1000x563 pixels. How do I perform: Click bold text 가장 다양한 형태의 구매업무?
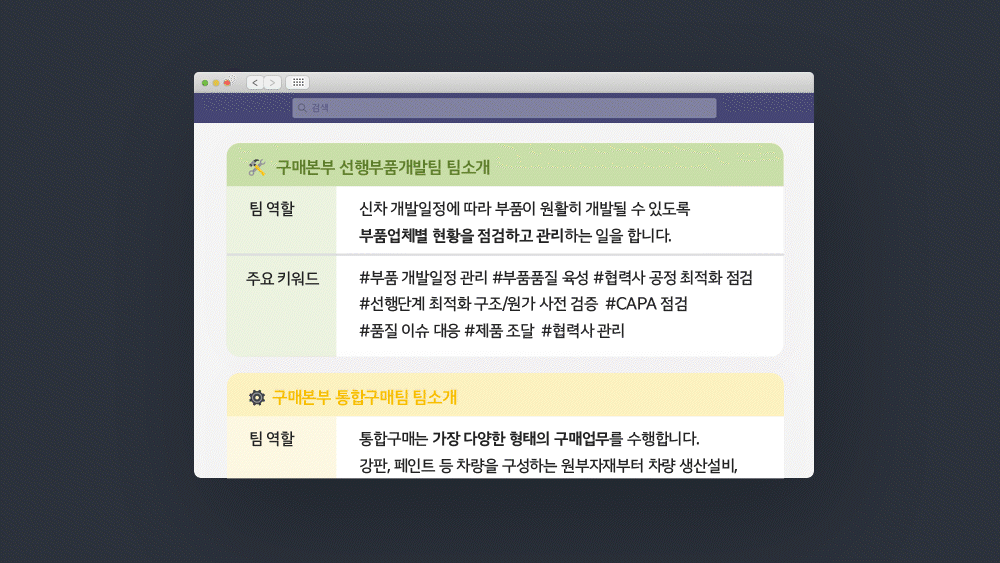coord(520,439)
